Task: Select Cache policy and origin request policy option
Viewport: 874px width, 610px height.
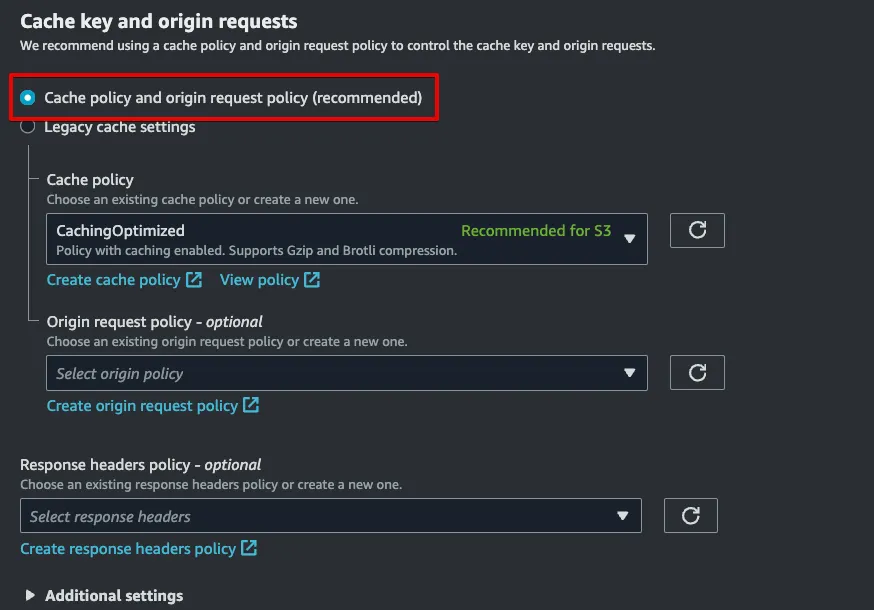Action: coord(28,98)
